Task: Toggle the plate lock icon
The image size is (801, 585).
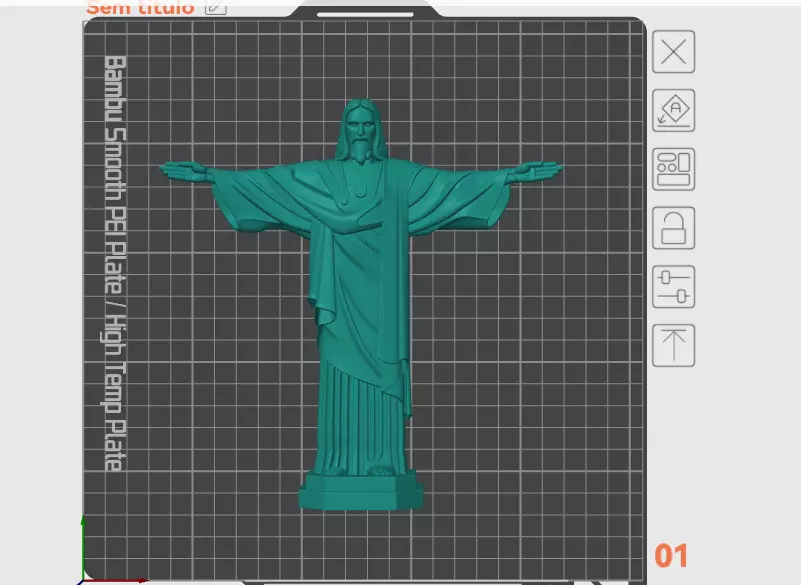Action: point(673,228)
